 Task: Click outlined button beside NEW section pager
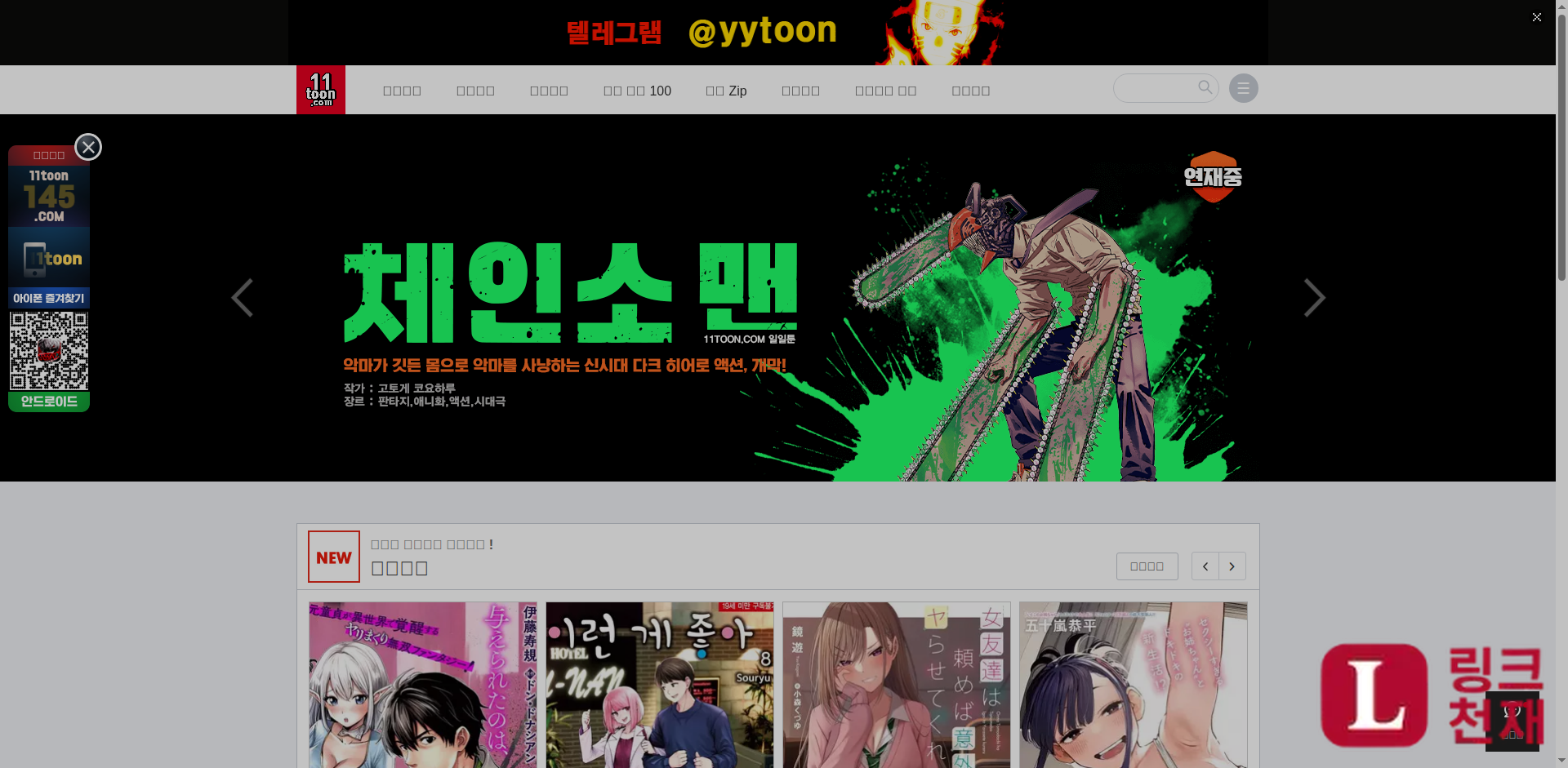coord(1147,566)
